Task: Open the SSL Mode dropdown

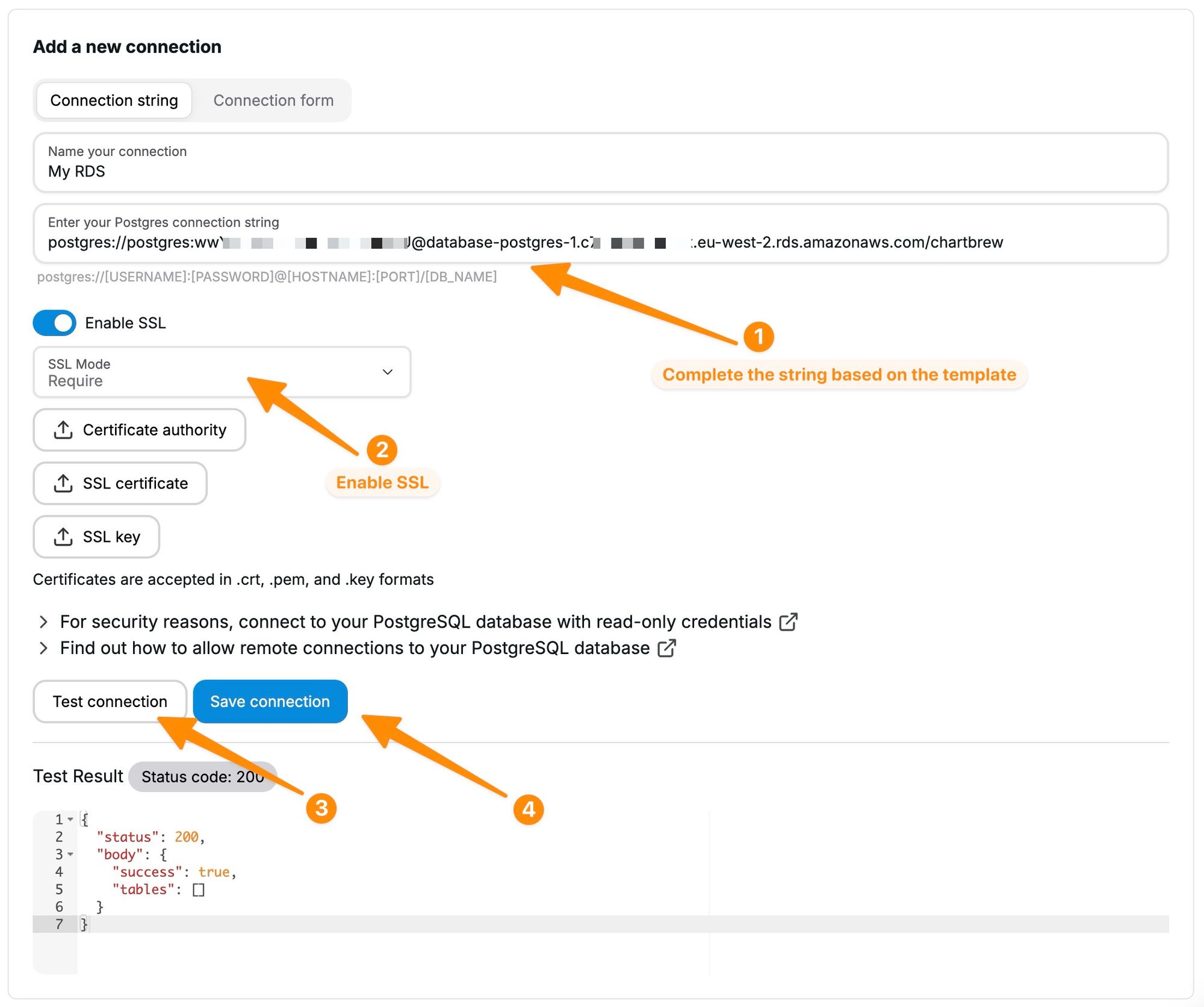Action: pos(222,372)
